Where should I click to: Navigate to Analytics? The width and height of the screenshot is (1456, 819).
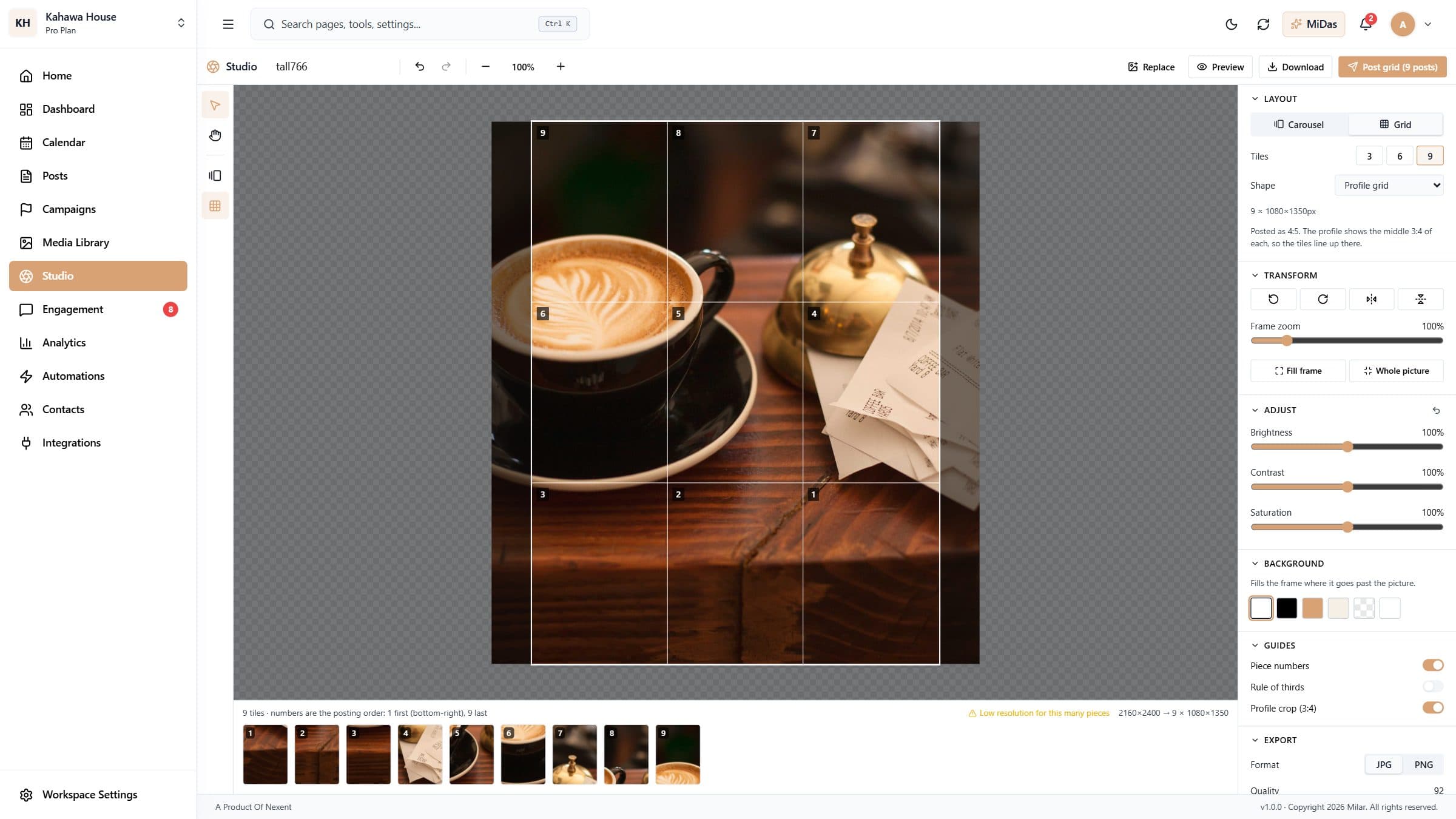coord(98,343)
